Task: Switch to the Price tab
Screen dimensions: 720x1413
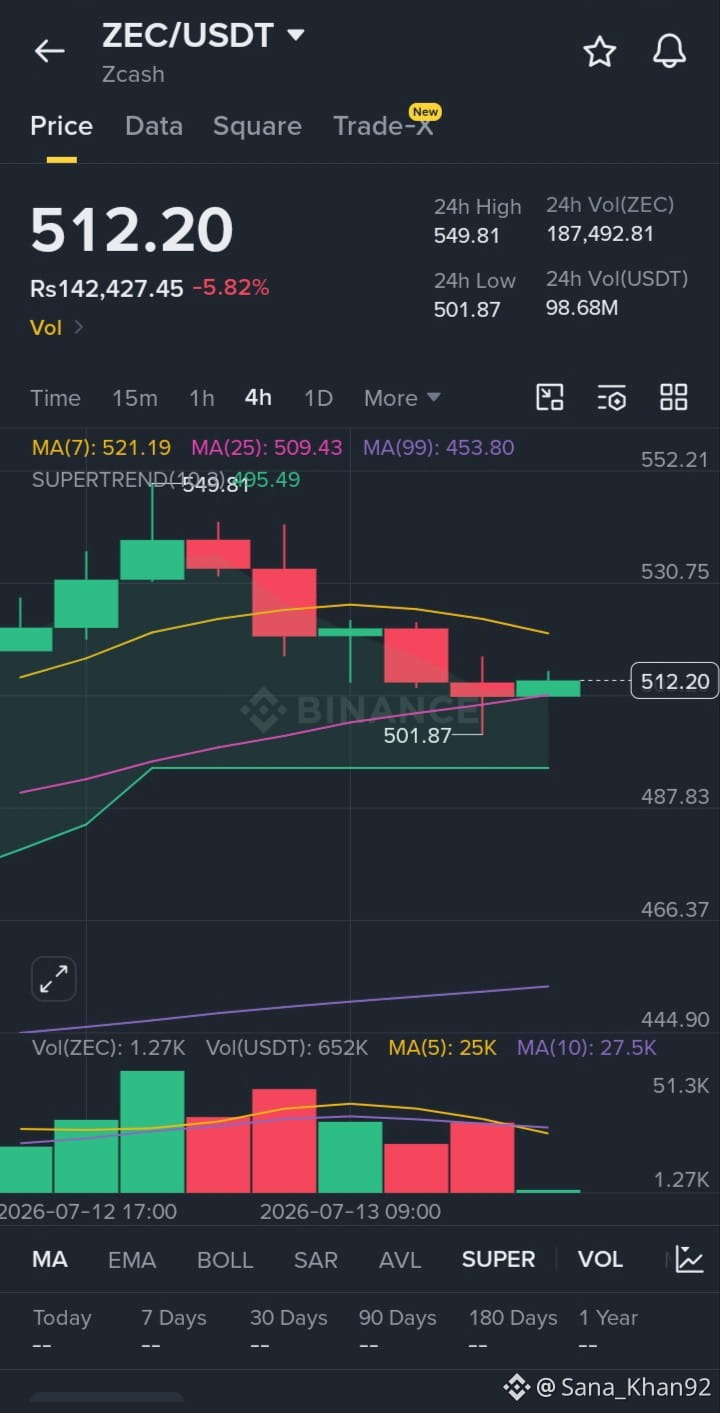Action: click(x=61, y=126)
